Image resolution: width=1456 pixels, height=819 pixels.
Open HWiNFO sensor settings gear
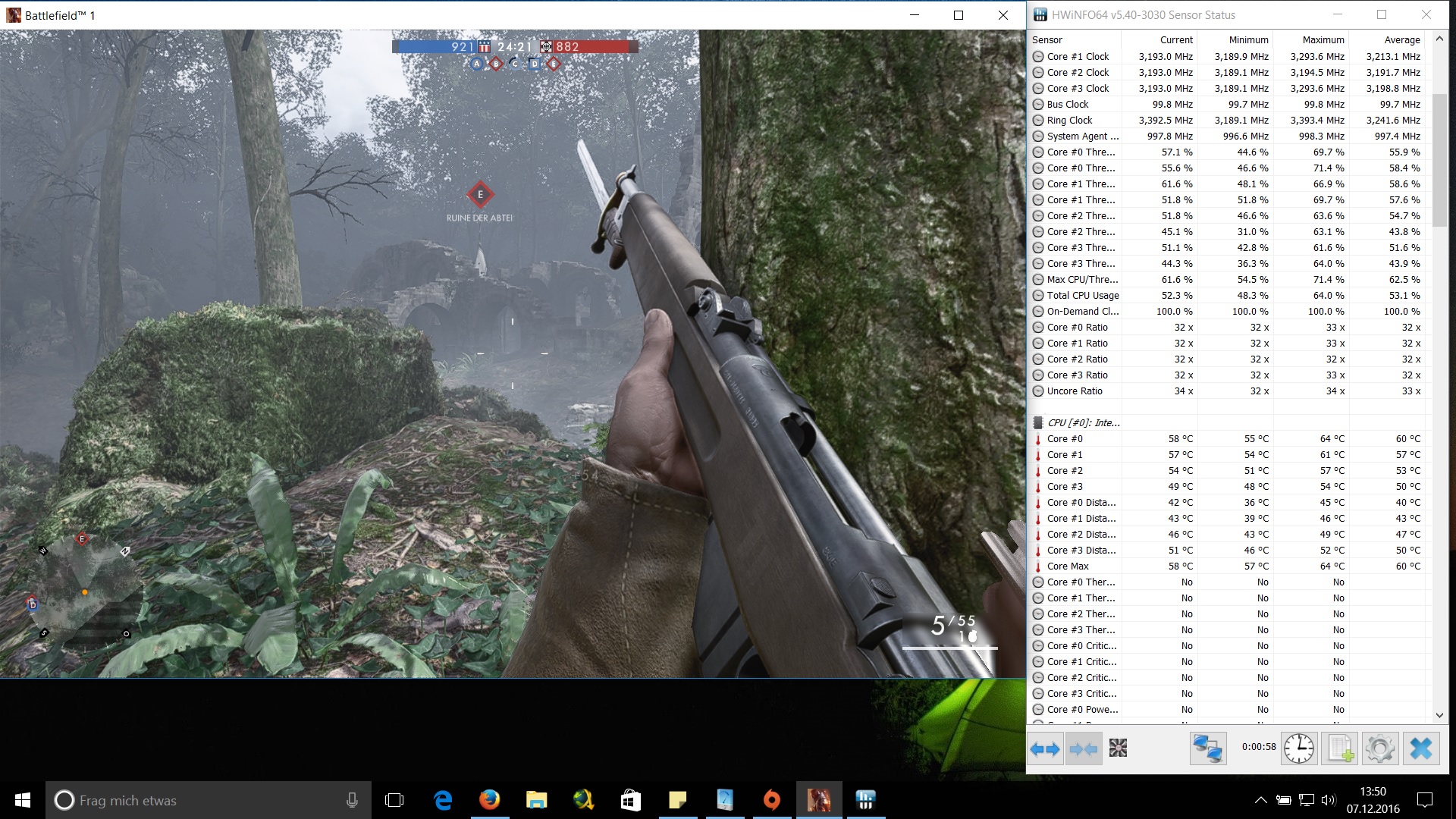click(x=1379, y=748)
